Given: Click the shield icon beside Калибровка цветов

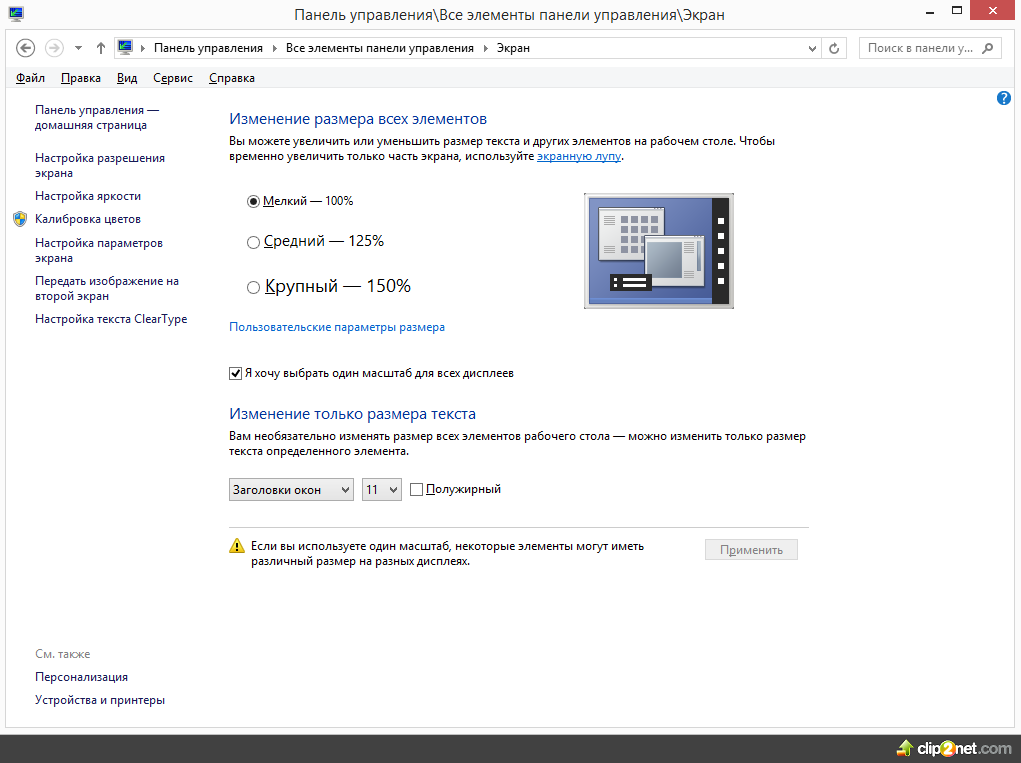Looking at the screenshot, I should (20, 219).
